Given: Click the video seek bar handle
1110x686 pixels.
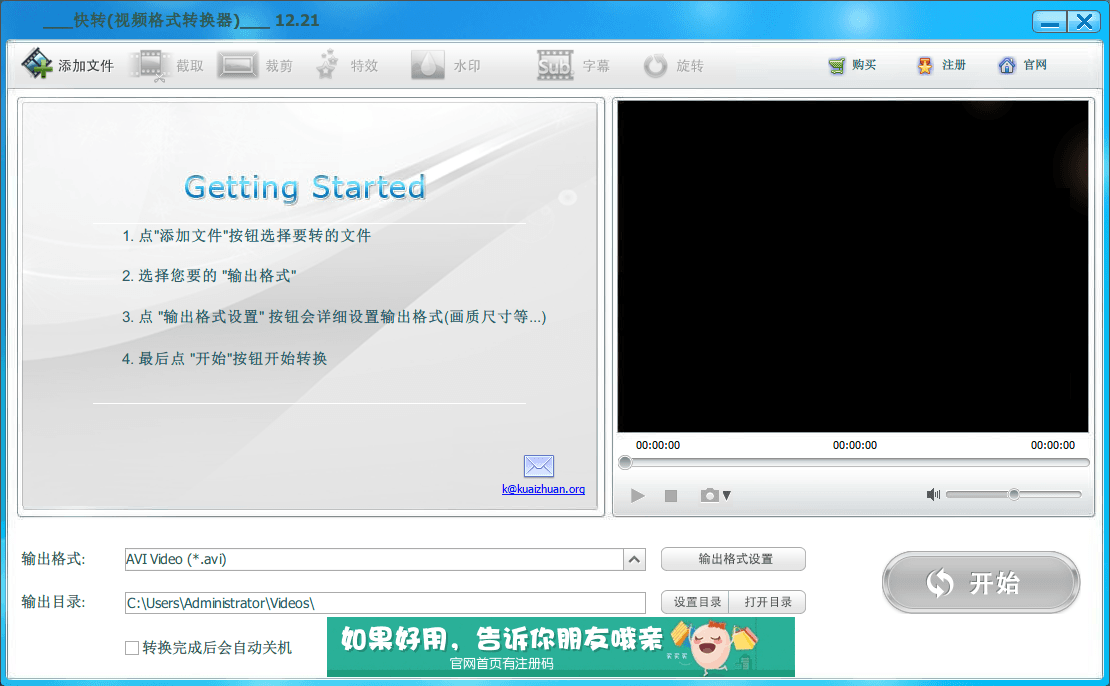Looking at the screenshot, I should tap(624, 462).
